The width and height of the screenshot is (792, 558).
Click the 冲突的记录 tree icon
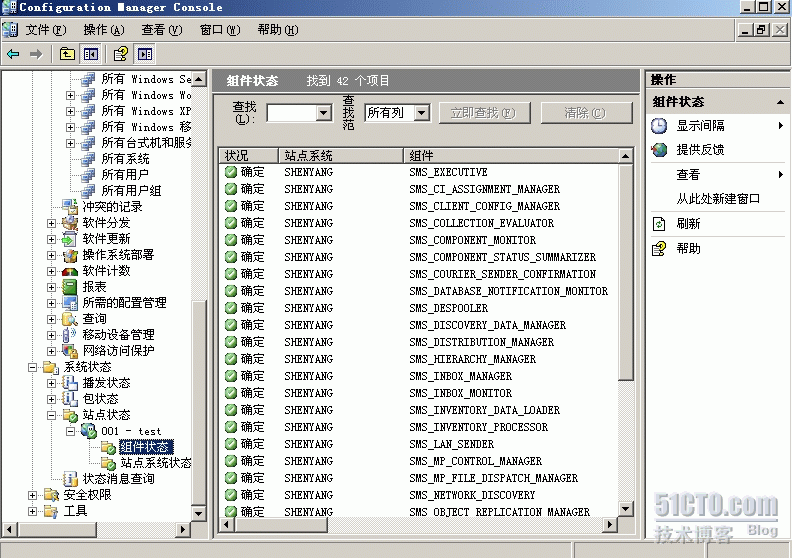(69, 206)
